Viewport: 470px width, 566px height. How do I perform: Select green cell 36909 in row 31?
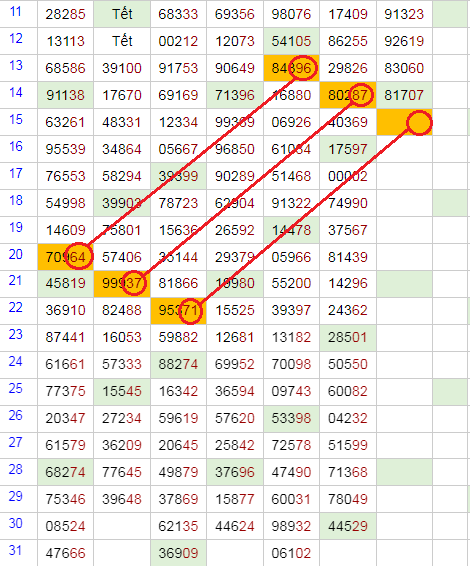coord(178,553)
